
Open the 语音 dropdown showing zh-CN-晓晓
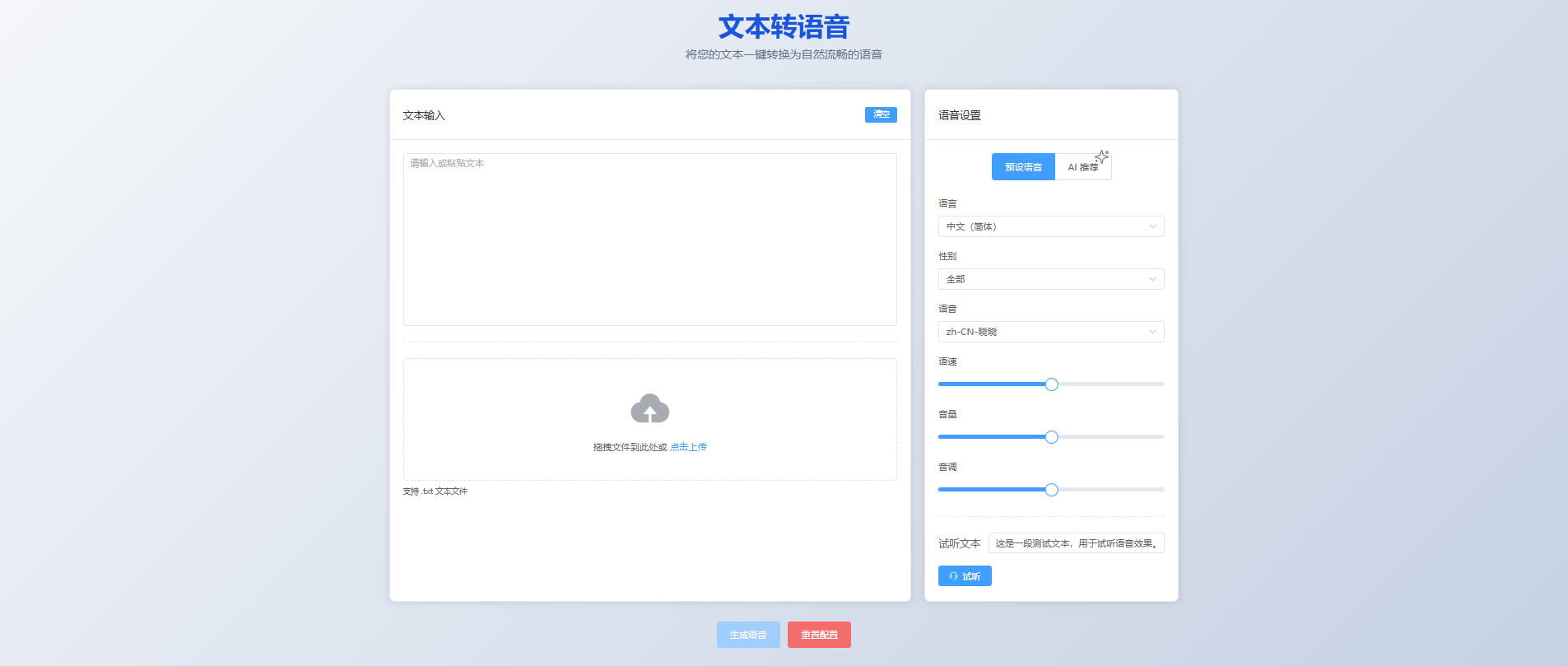coord(1050,332)
